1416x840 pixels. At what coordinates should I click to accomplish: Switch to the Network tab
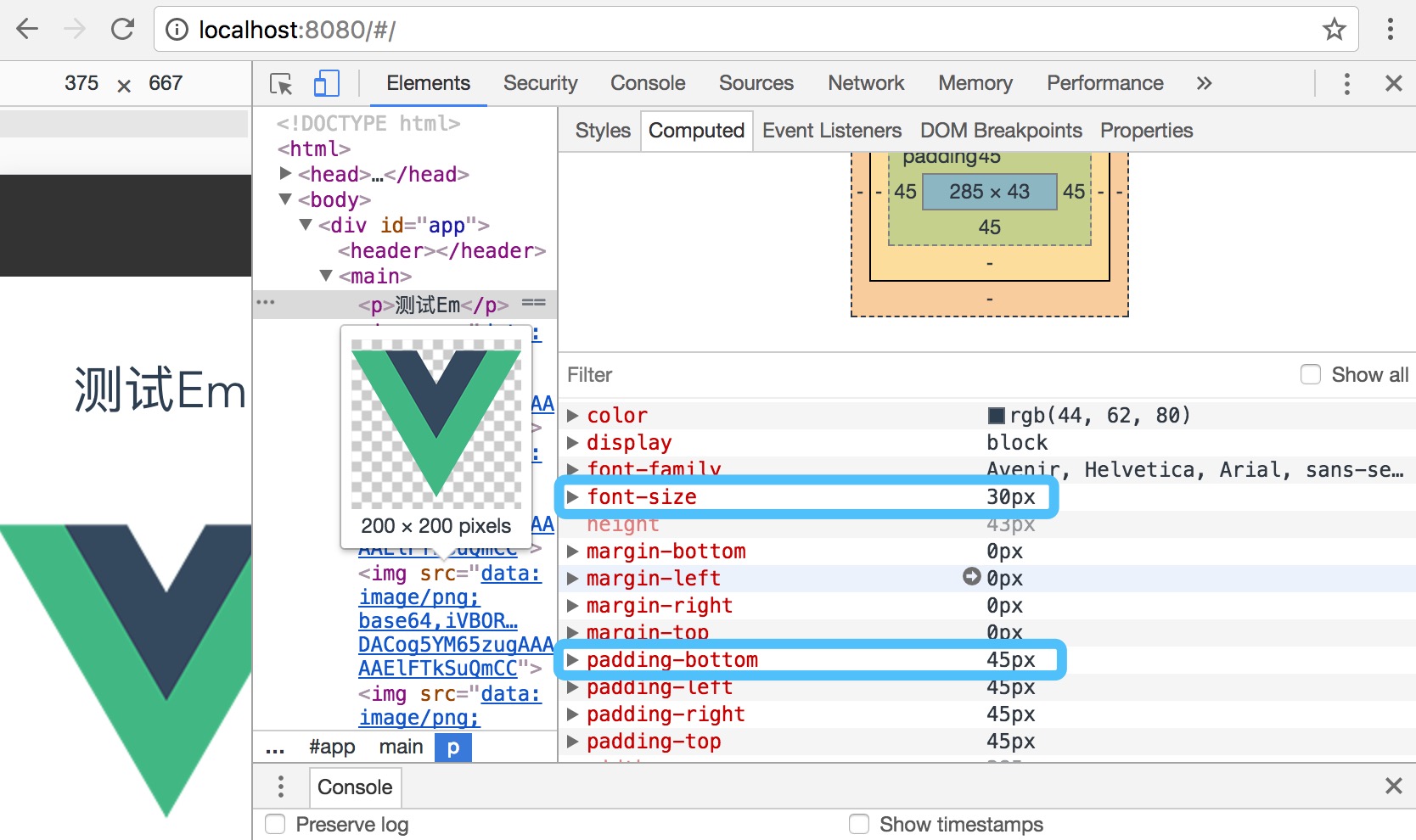click(866, 84)
